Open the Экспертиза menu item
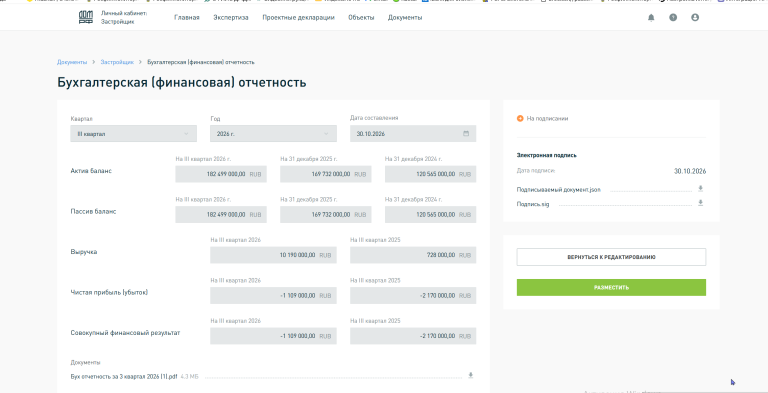768x393 pixels. (x=231, y=18)
